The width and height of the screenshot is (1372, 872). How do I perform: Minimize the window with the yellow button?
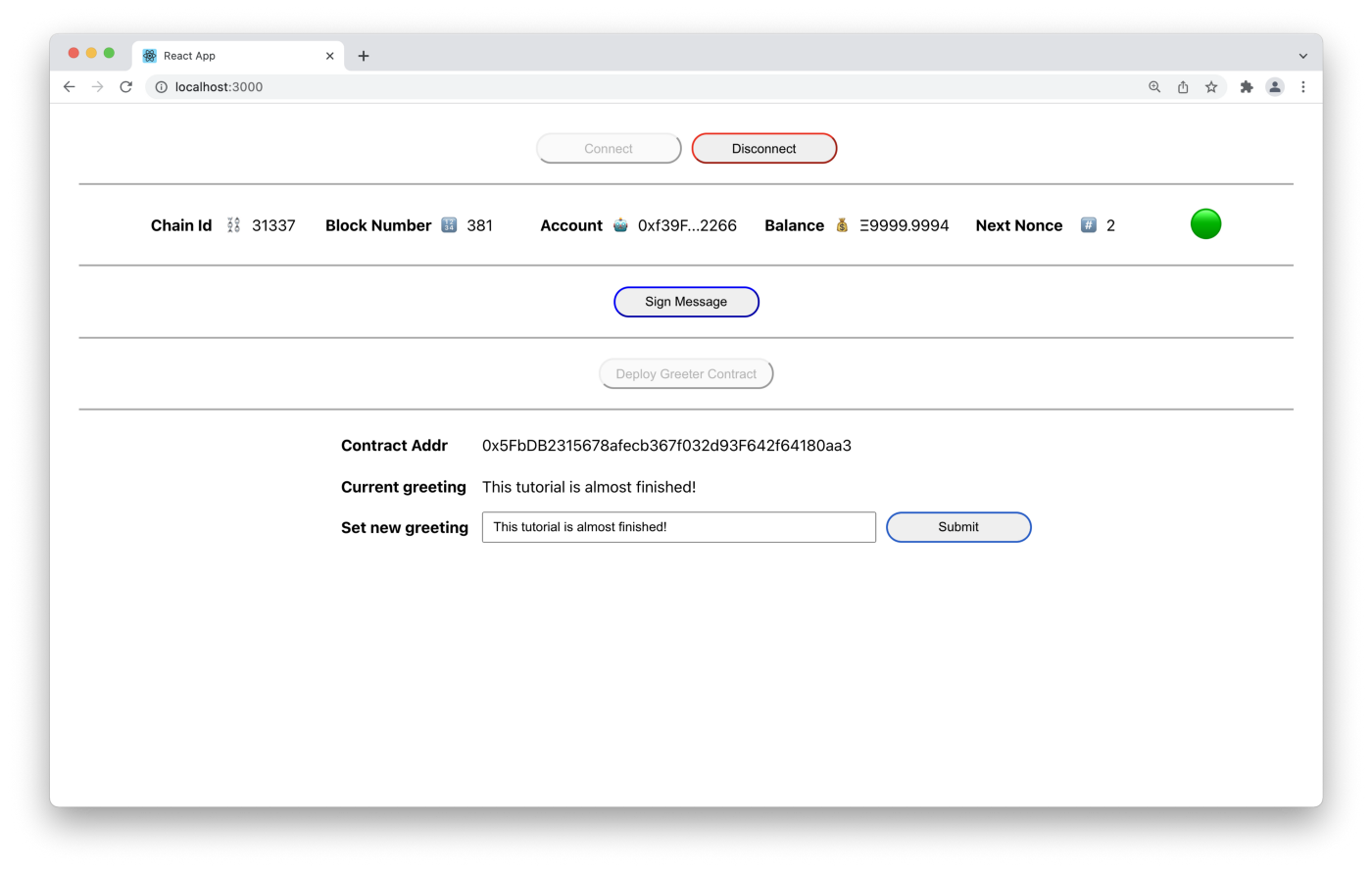pyautogui.click(x=91, y=53)
